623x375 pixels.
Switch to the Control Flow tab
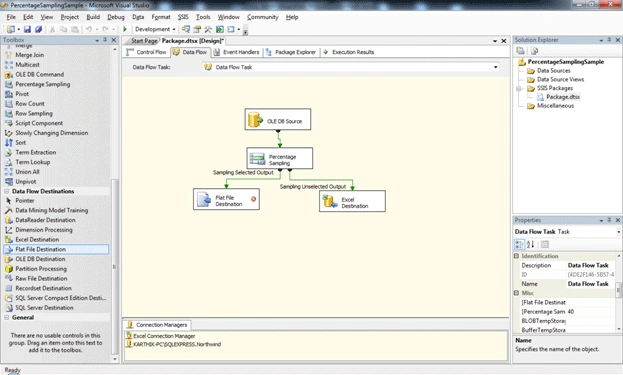click(146, 52)
